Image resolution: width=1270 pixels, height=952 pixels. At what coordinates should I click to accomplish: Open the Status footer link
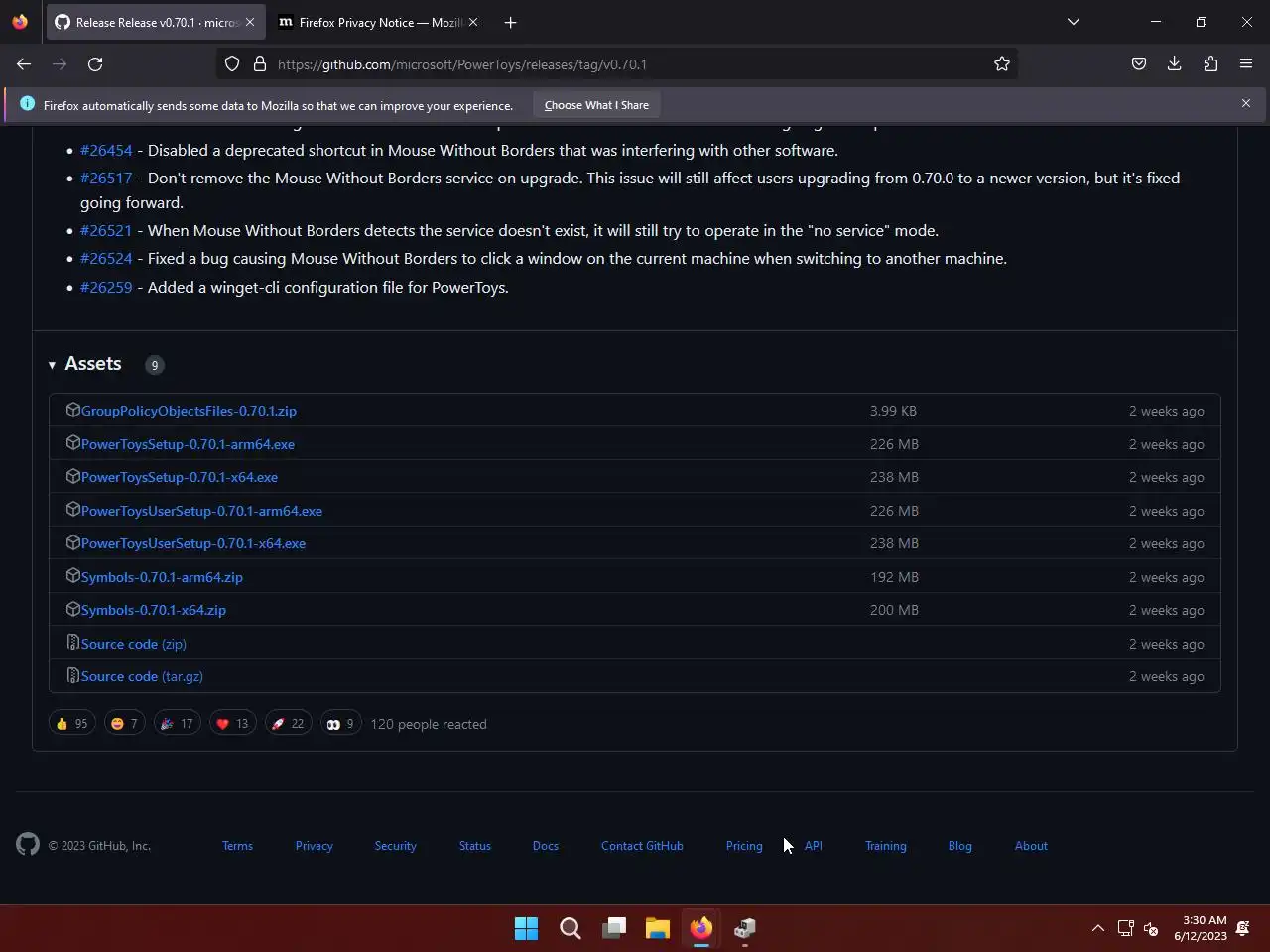(475, 846)
